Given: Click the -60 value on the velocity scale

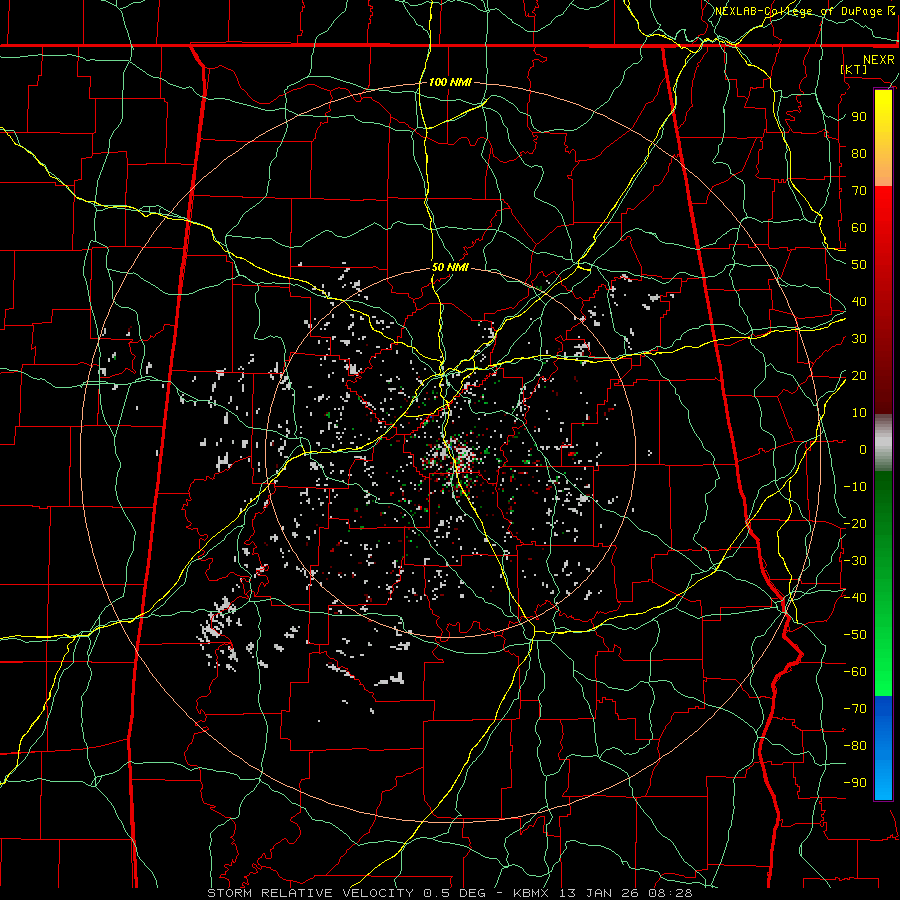Looking at the screenshot, I should pyautogui.click(x=855, y=672).
